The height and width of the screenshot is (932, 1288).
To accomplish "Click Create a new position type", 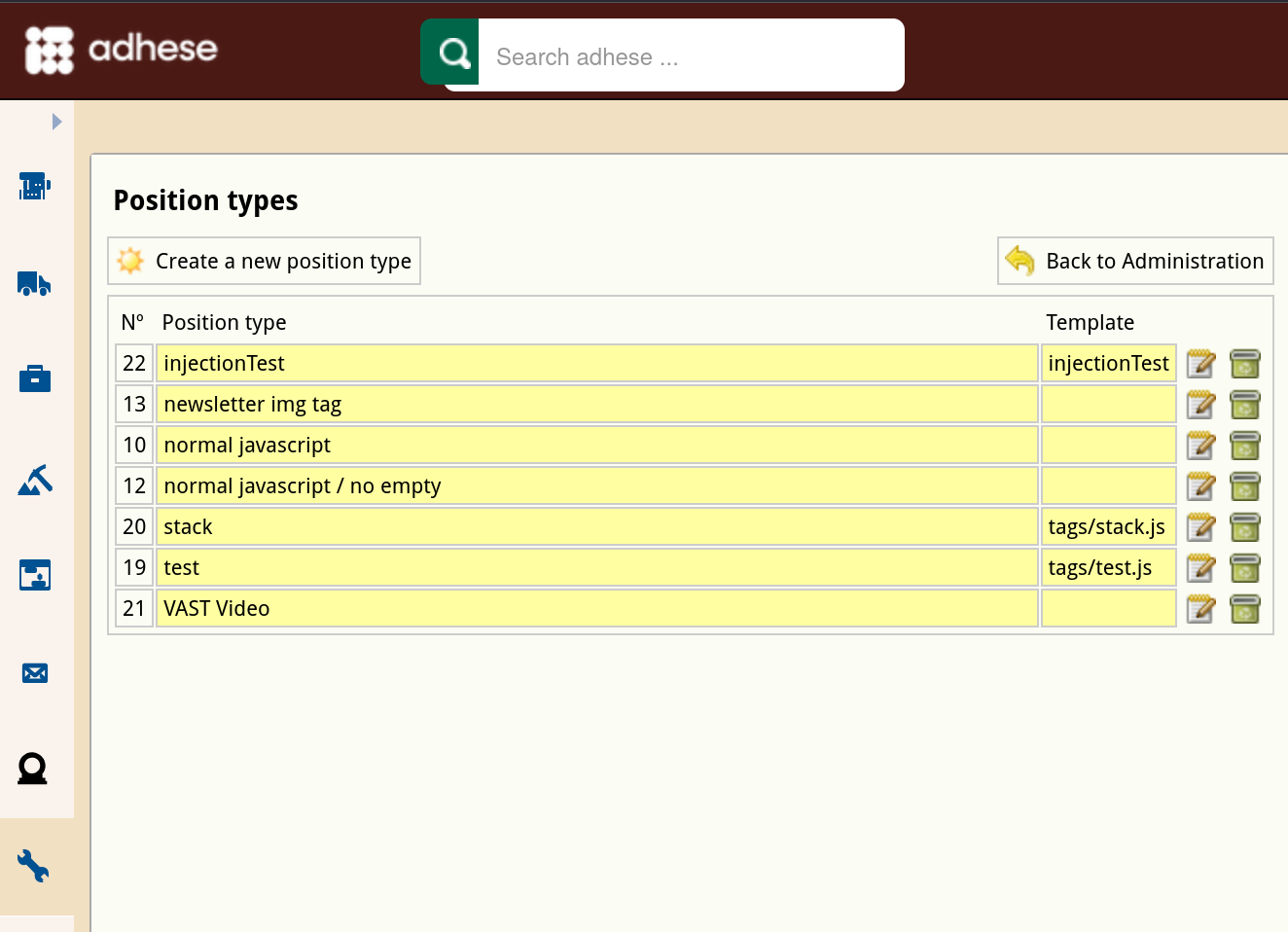I will click(265, 261).
